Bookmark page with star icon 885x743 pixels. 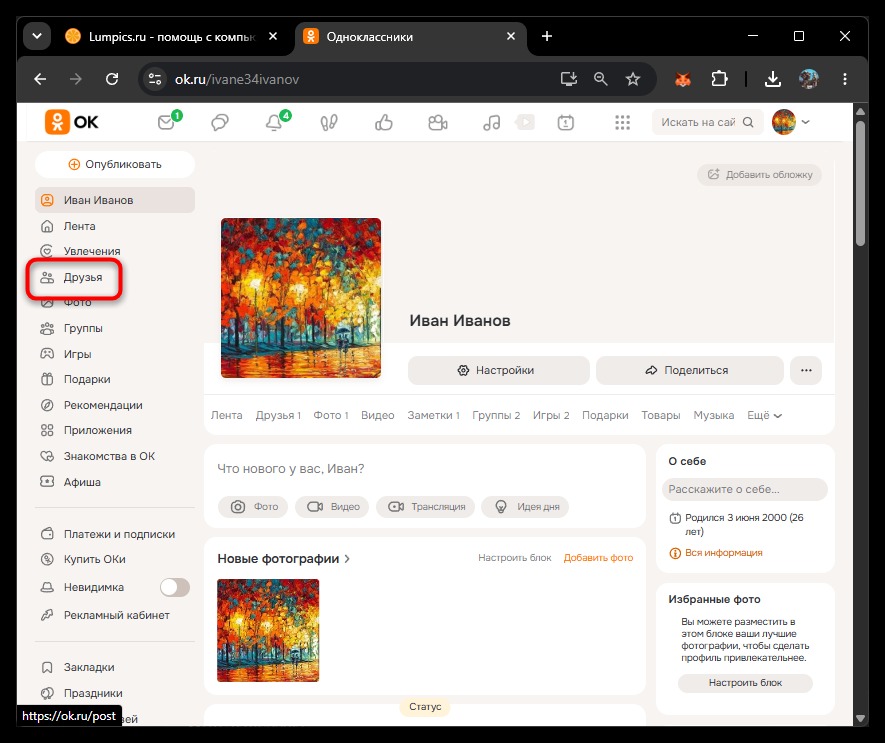[x=633, y=79]
